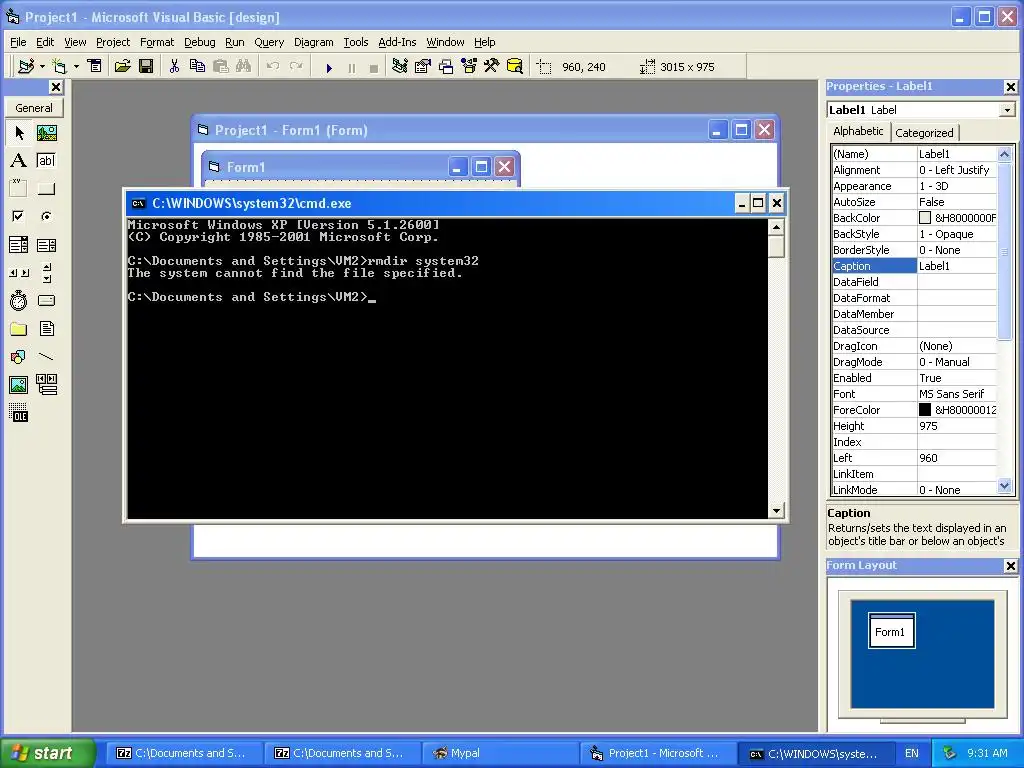1024x768 pixels.
Task: Click the Copy toolbar icon
Action: point(197,66)
